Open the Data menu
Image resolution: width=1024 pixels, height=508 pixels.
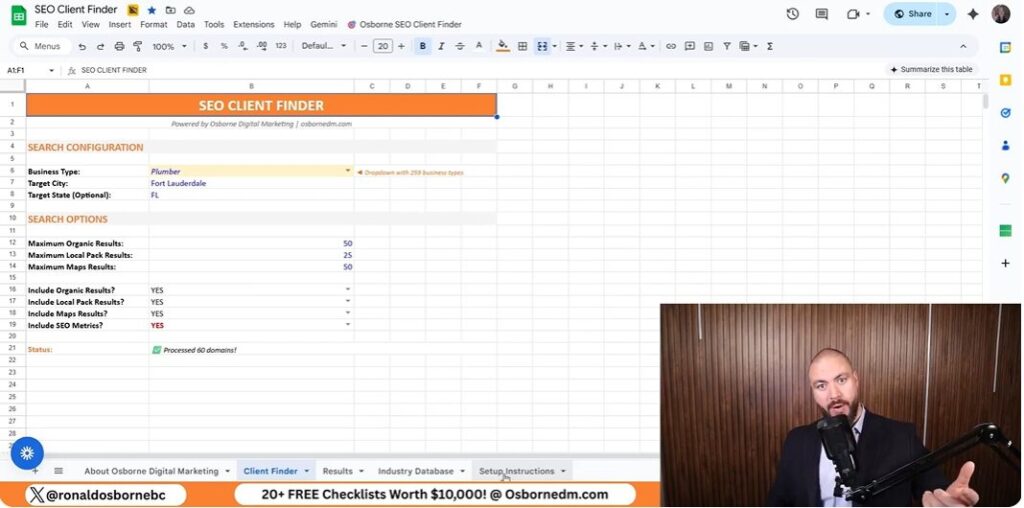point(185,25)
